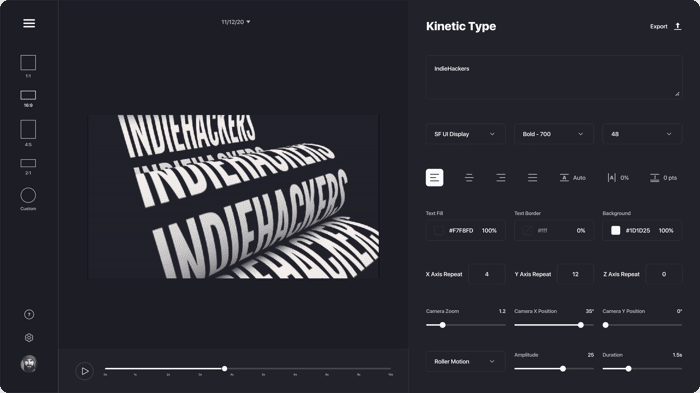Image resolution: width=700 pixels, height=393 pixels.
Task: Pick the 4:5 portrait canvas format
Action: coord(28,130)
